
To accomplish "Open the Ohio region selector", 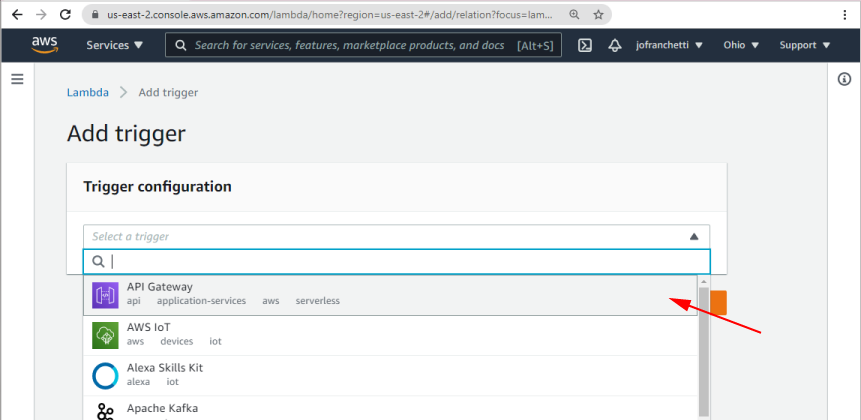I will 741,45.
